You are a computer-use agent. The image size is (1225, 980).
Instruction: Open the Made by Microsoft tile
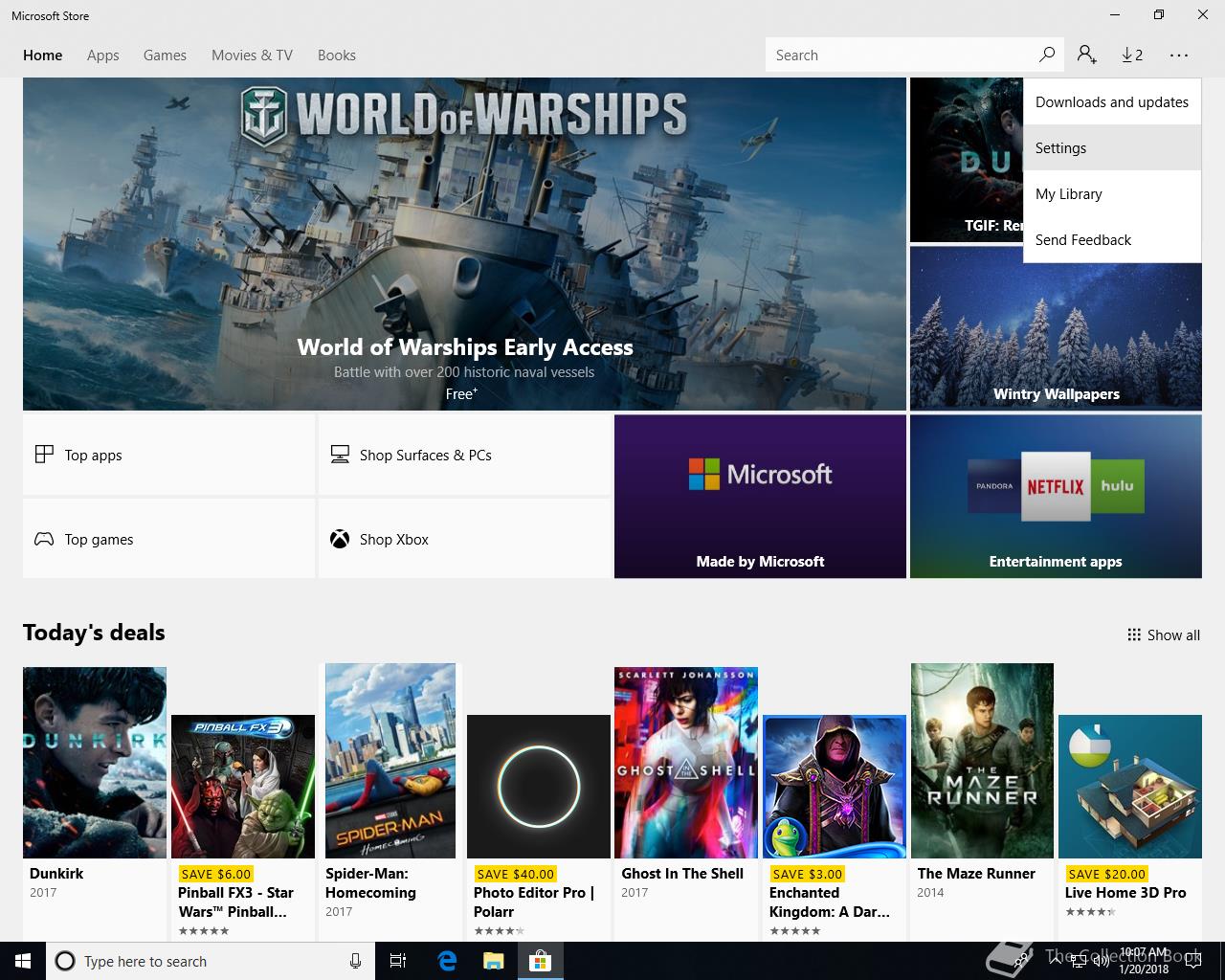pos(760,496)
